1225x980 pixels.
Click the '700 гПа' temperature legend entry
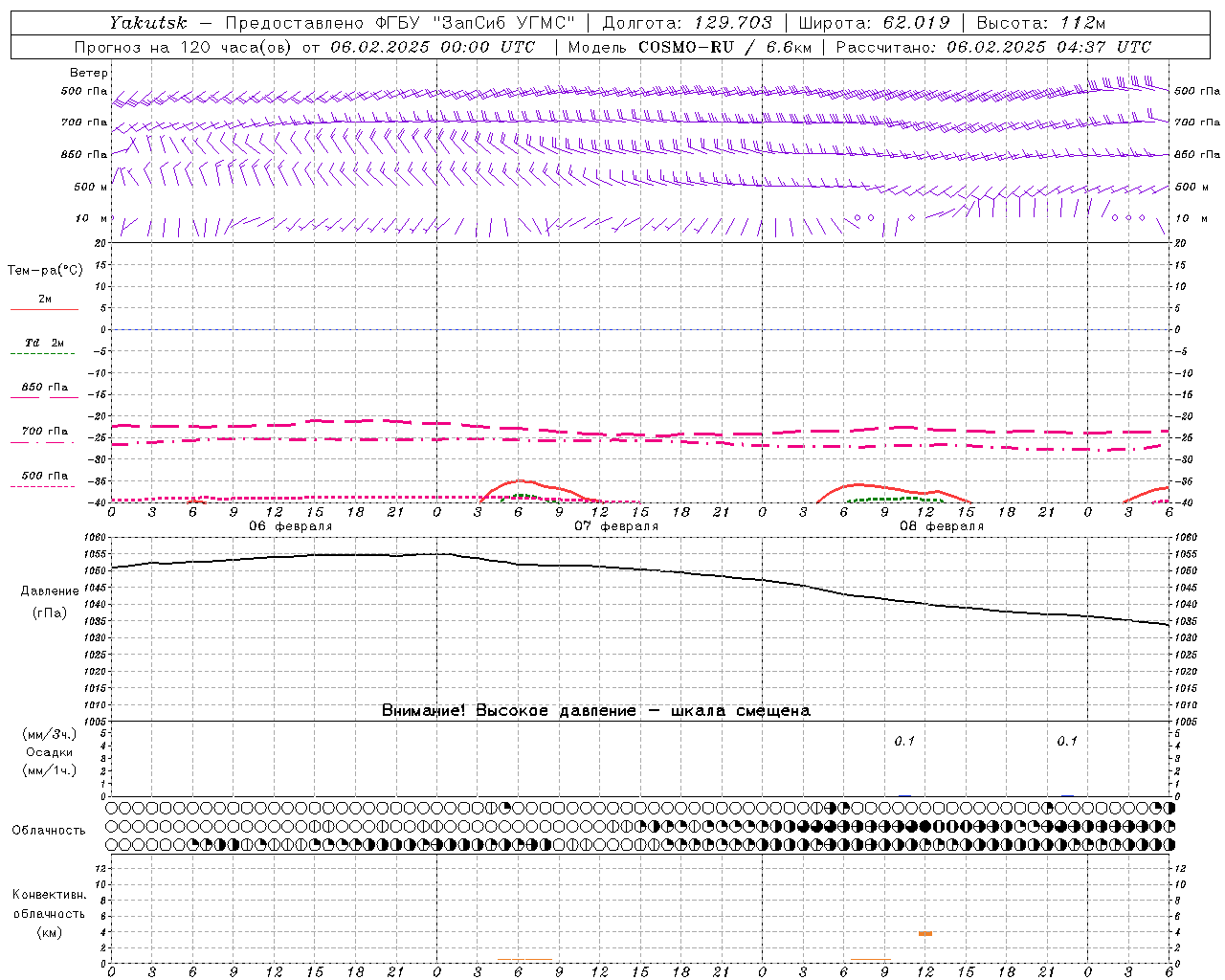[45, 432]
